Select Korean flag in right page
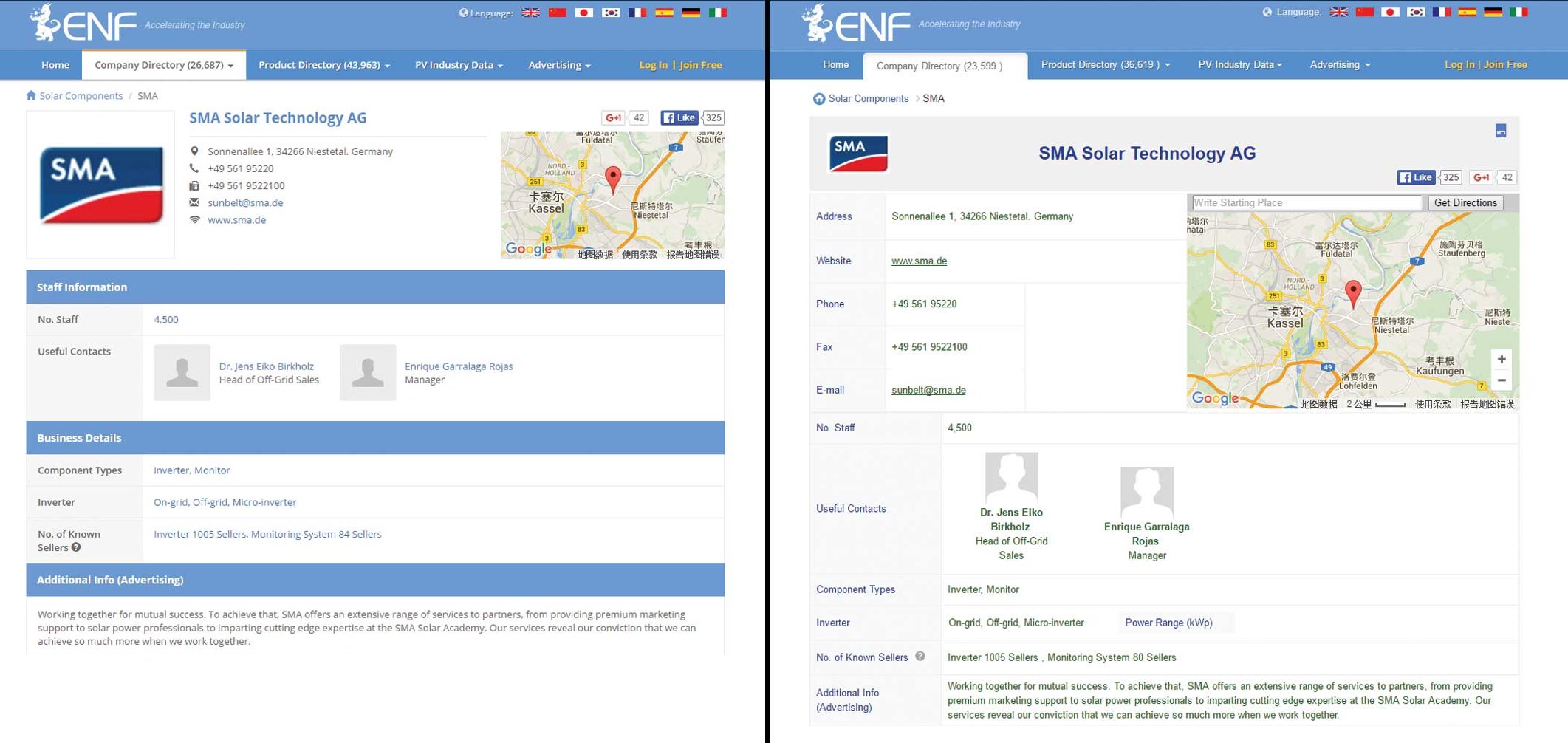The width and height of the screenshot is (1568, 743). [1416, 12]
